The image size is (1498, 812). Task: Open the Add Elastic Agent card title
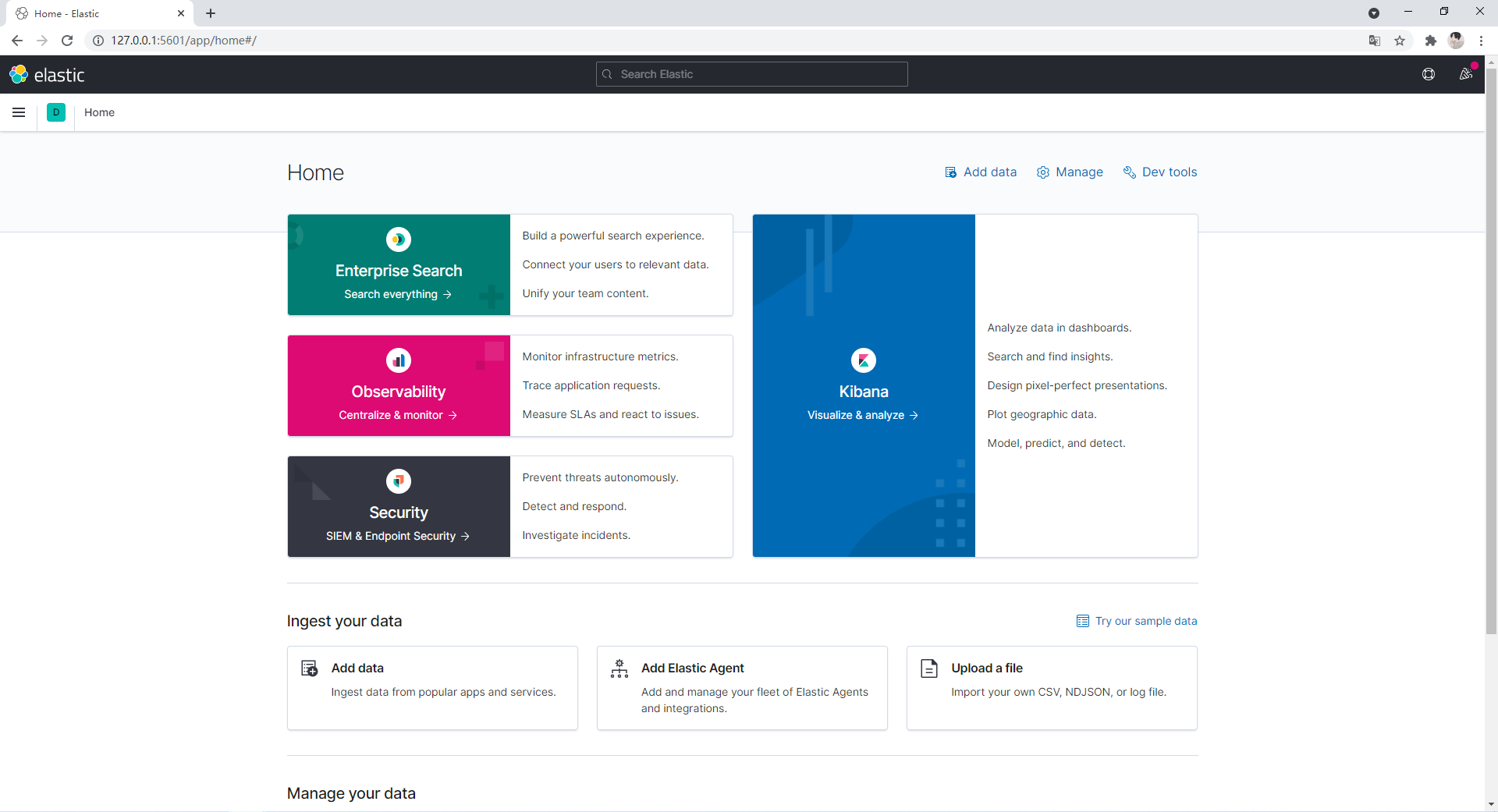coord(693,668)
